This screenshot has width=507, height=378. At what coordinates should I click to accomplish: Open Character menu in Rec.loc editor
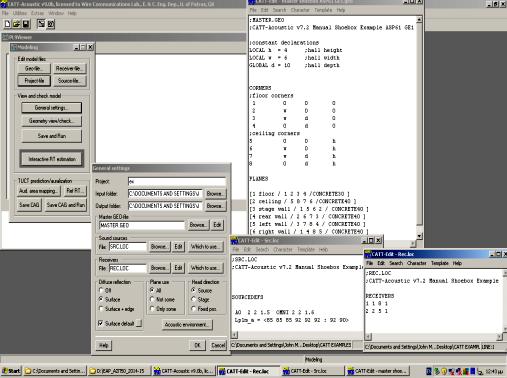click(x=417, y=263)
